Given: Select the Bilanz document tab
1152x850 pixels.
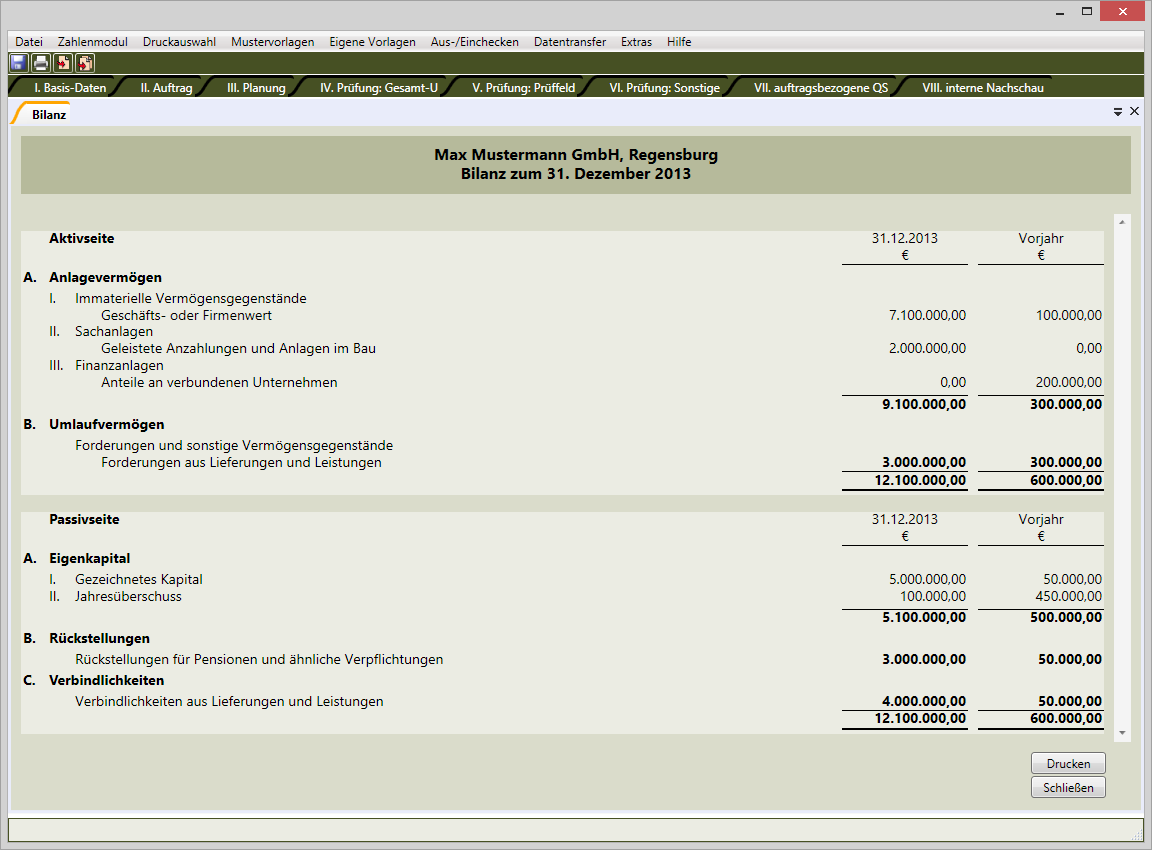Looking at the screenshot, I should point(49,115).
